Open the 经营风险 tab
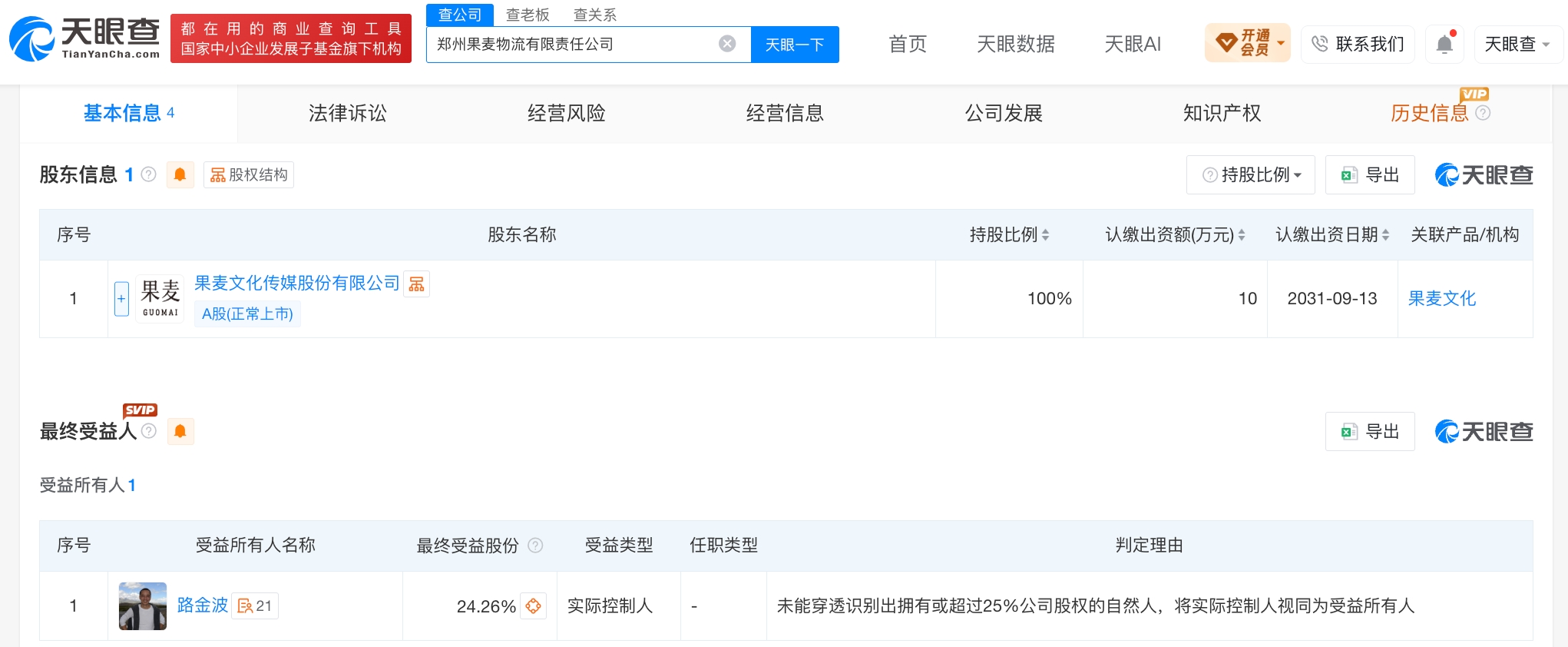This screenshot has width=1568, height=647. [567, 114]
